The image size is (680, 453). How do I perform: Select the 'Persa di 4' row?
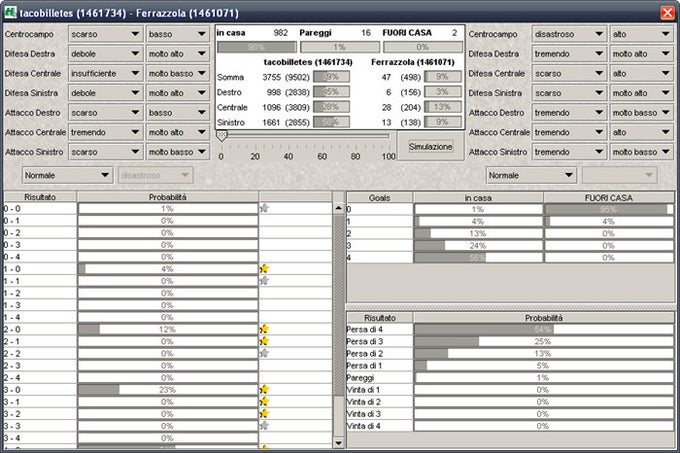pyautogui.click(x=510, y=329)
